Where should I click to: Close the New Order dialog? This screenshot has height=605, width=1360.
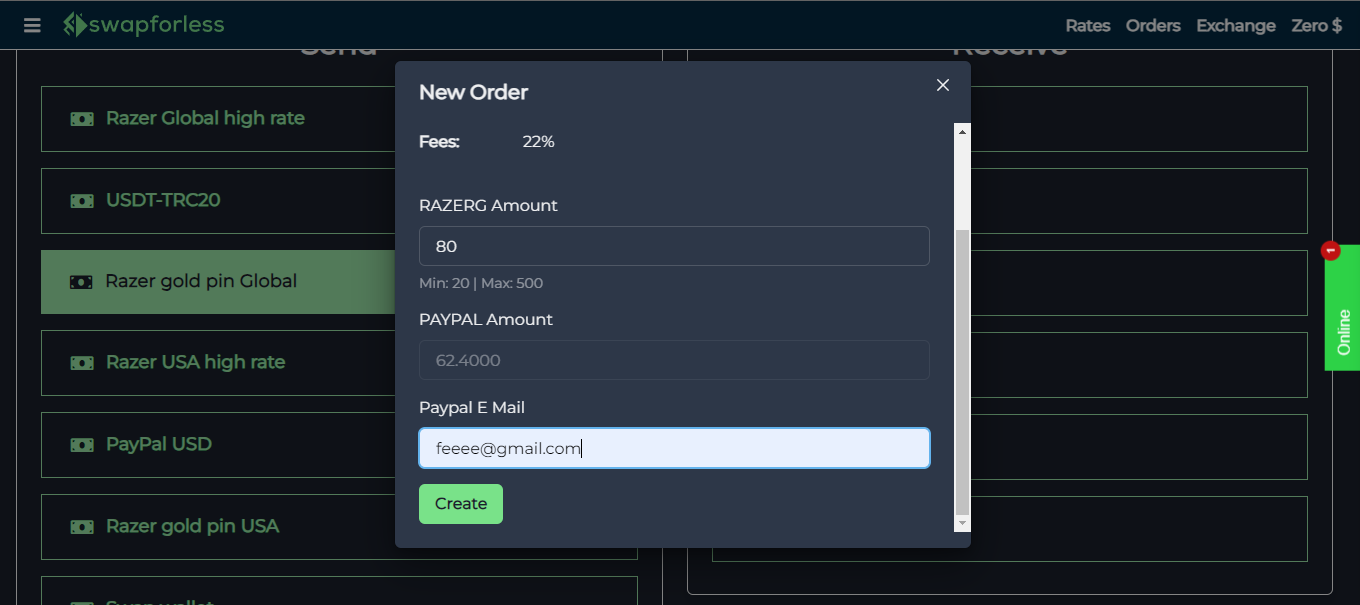[942, 85]
